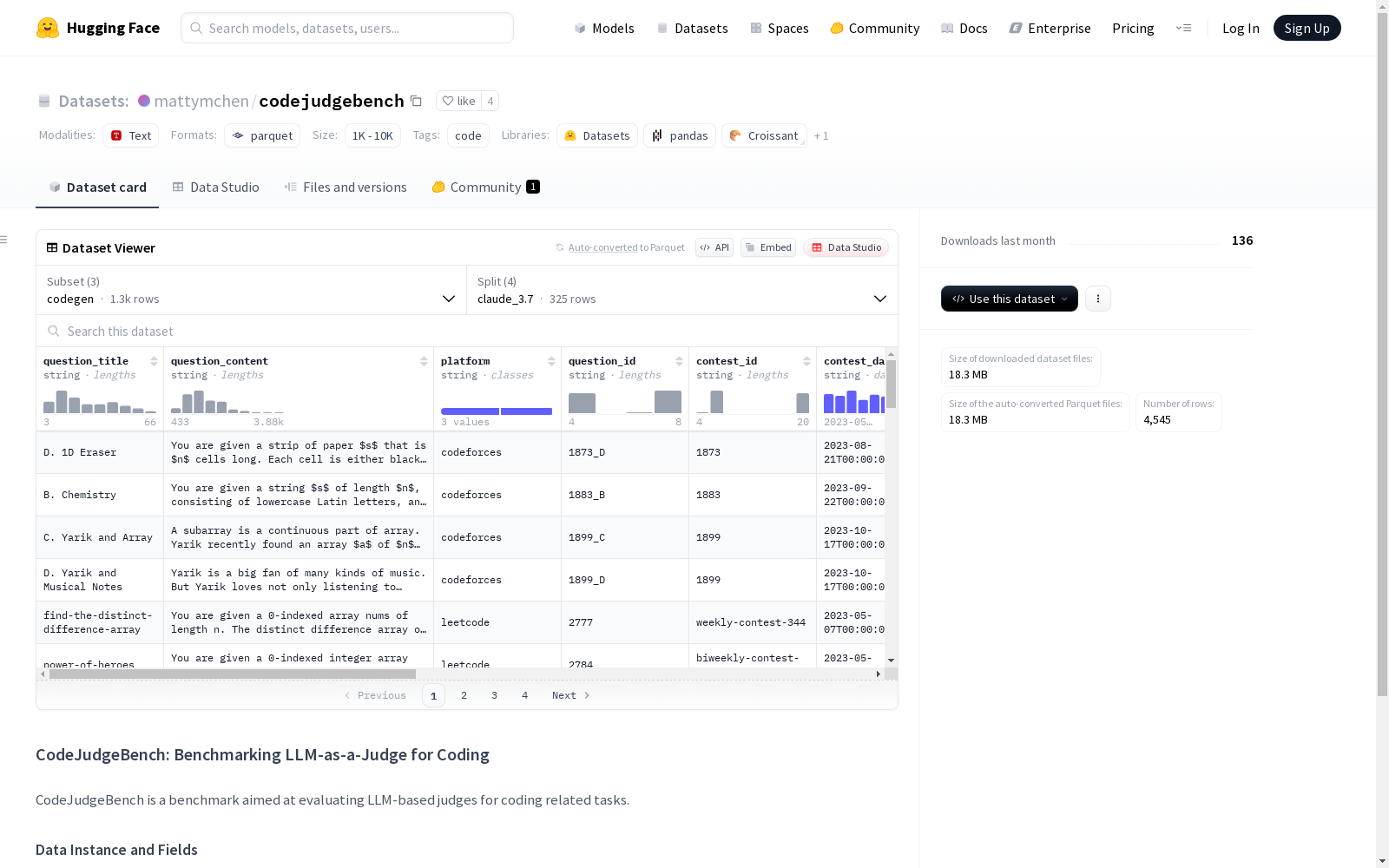Click the table horizontal scrollbar
1389x868 pixels.
(x=233, y=674)
